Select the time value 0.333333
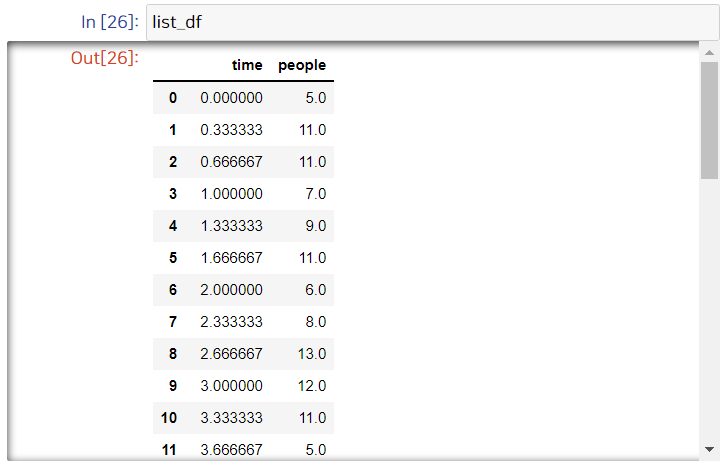727x470 pixels. (x=231, y=130)
